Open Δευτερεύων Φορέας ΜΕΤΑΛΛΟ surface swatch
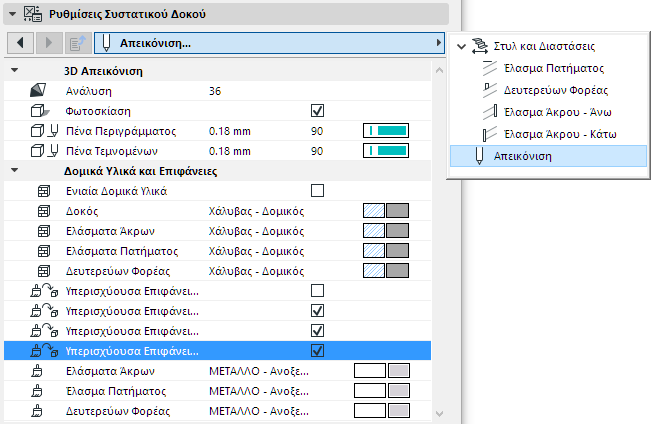Viewport: 655px width, 424px height. point(382,411)
